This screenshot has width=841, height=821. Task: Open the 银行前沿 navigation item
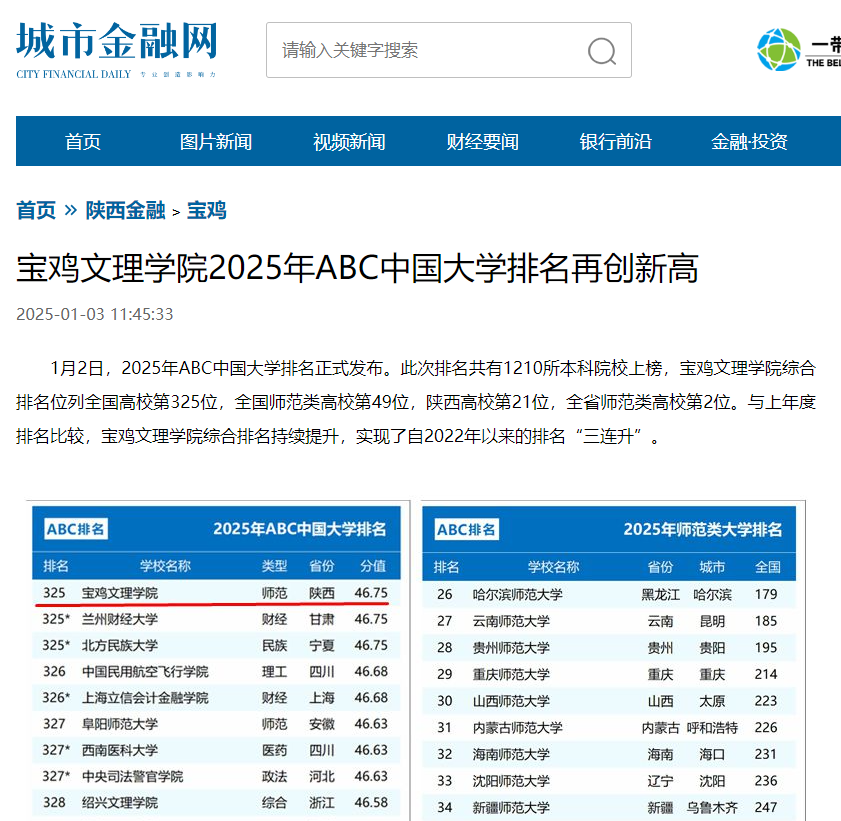pos(615,142)
